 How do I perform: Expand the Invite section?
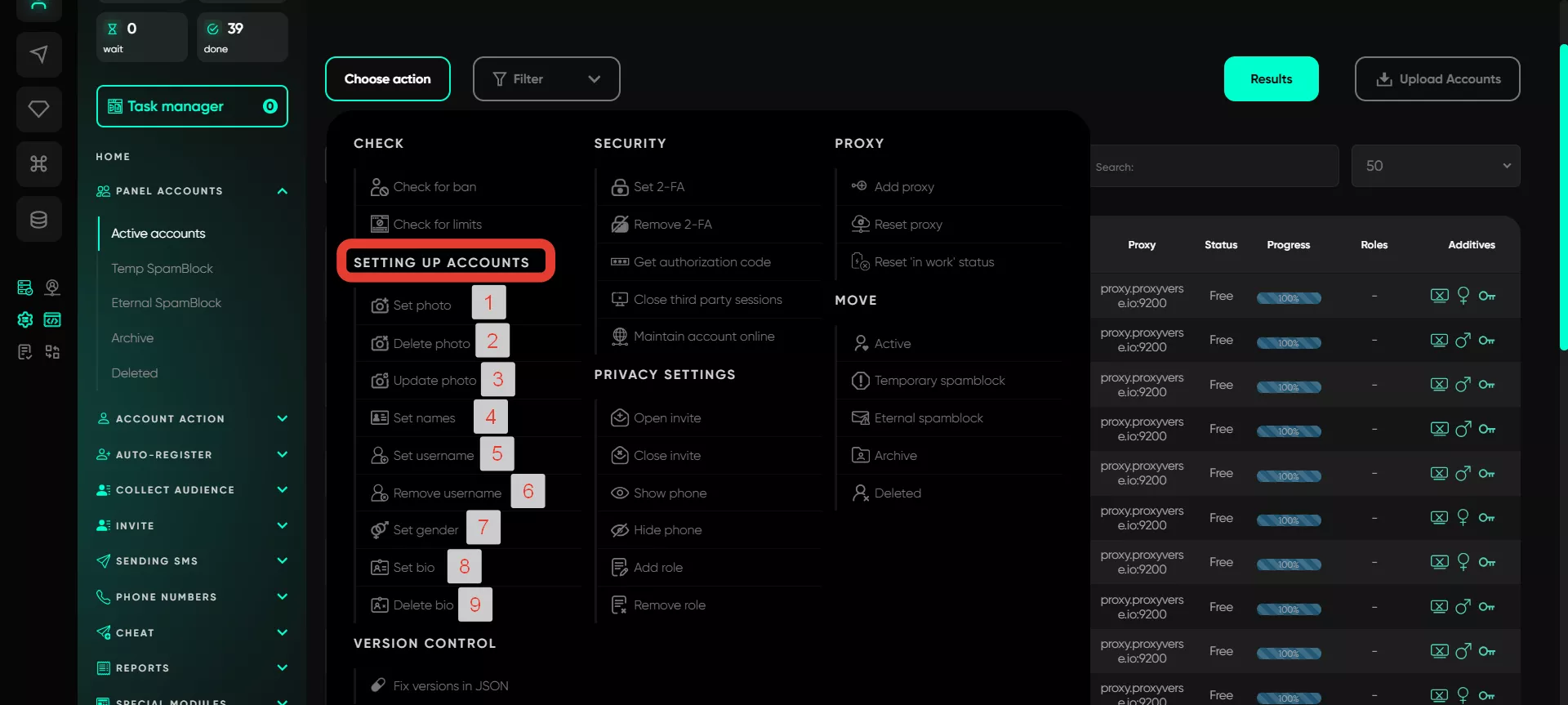(x=283, y=525)
